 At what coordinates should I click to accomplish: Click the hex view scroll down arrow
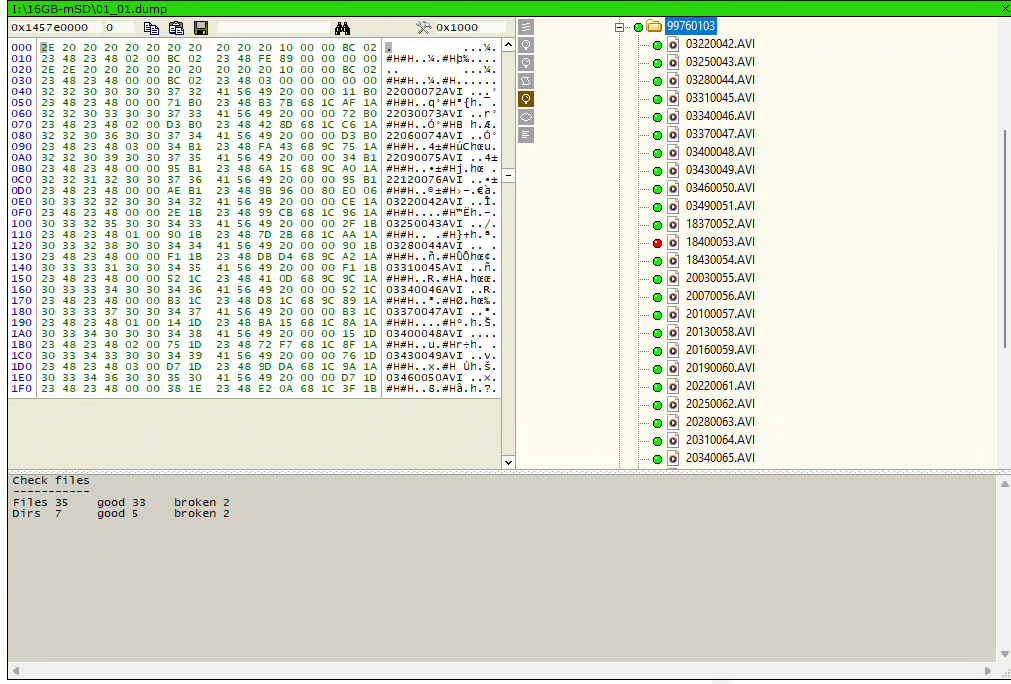(508, 462)
